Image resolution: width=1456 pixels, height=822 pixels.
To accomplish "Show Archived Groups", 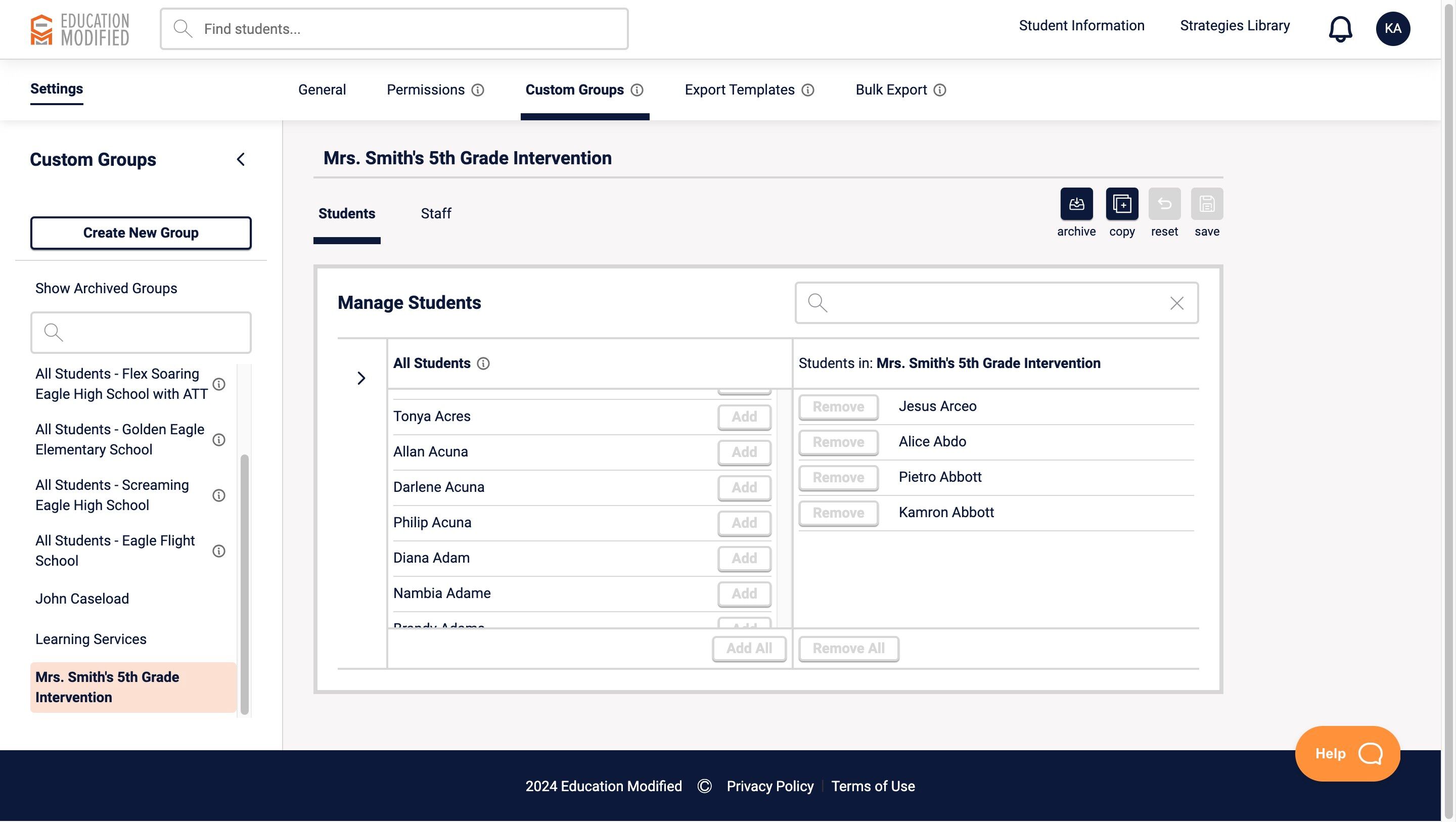I will click(x=106, y=288).
